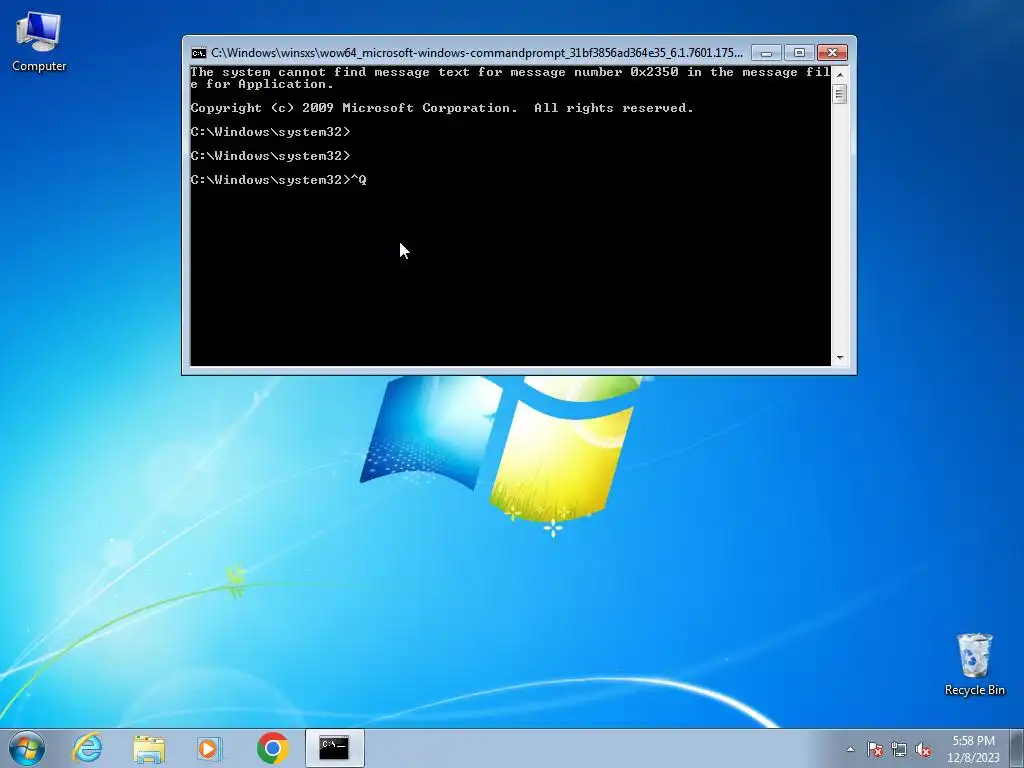
Task: Maximize the Command Prompt window
Action: coord(799,52)
